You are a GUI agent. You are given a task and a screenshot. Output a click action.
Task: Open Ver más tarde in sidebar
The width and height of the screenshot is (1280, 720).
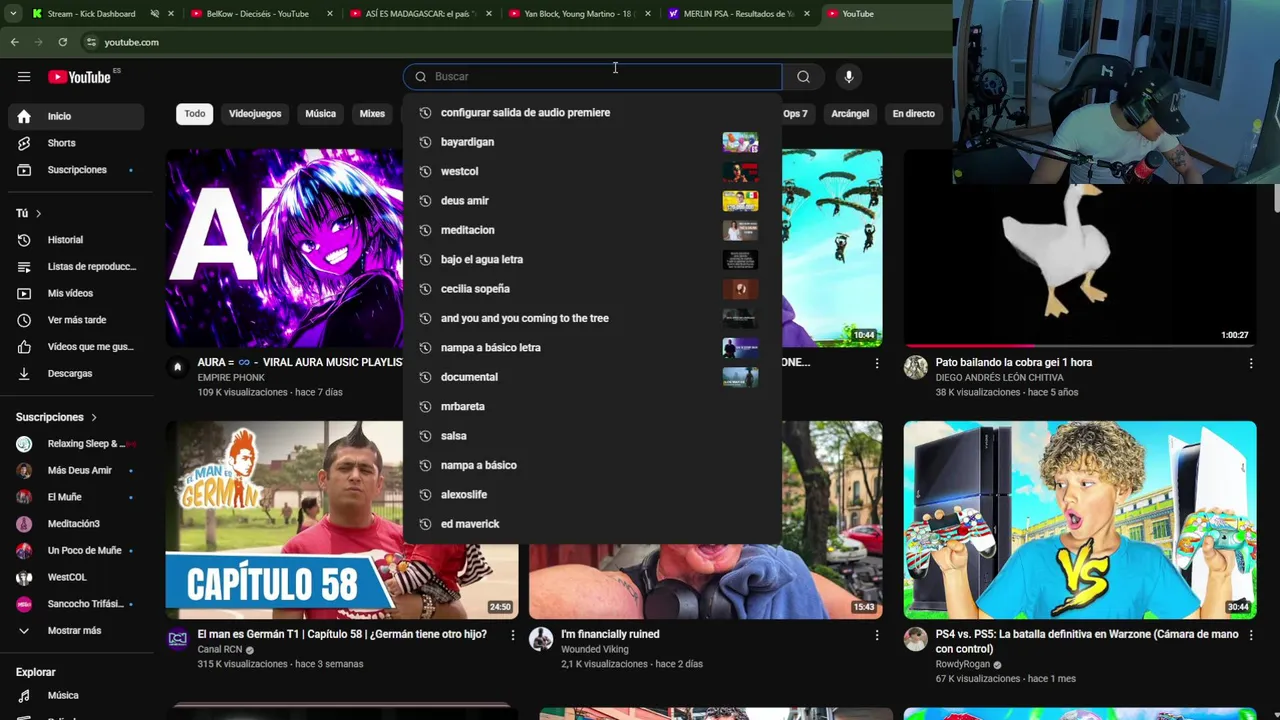(x=76, y=320)
